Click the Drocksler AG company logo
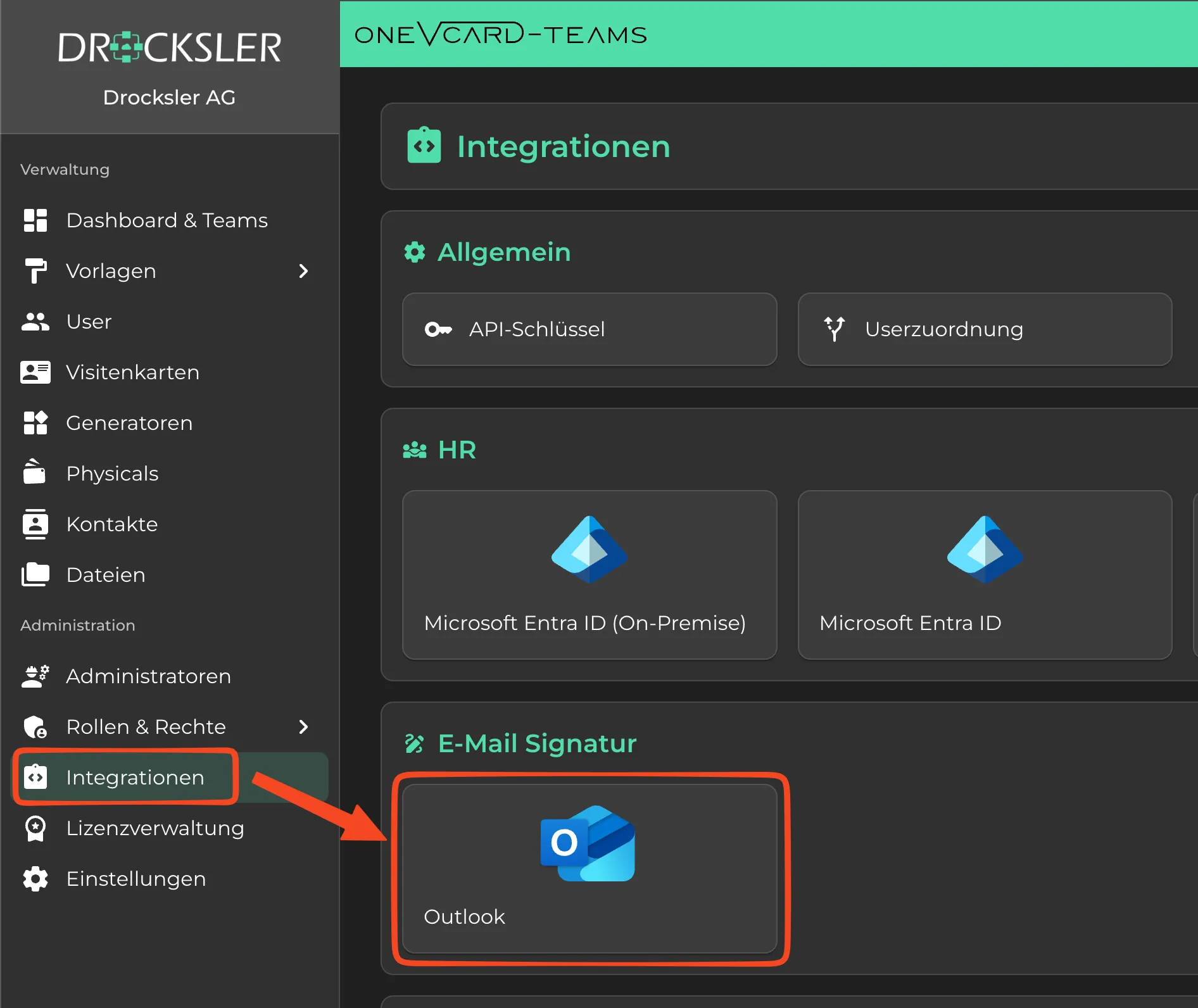The image size is (1198, 1008). click(169, 46)
